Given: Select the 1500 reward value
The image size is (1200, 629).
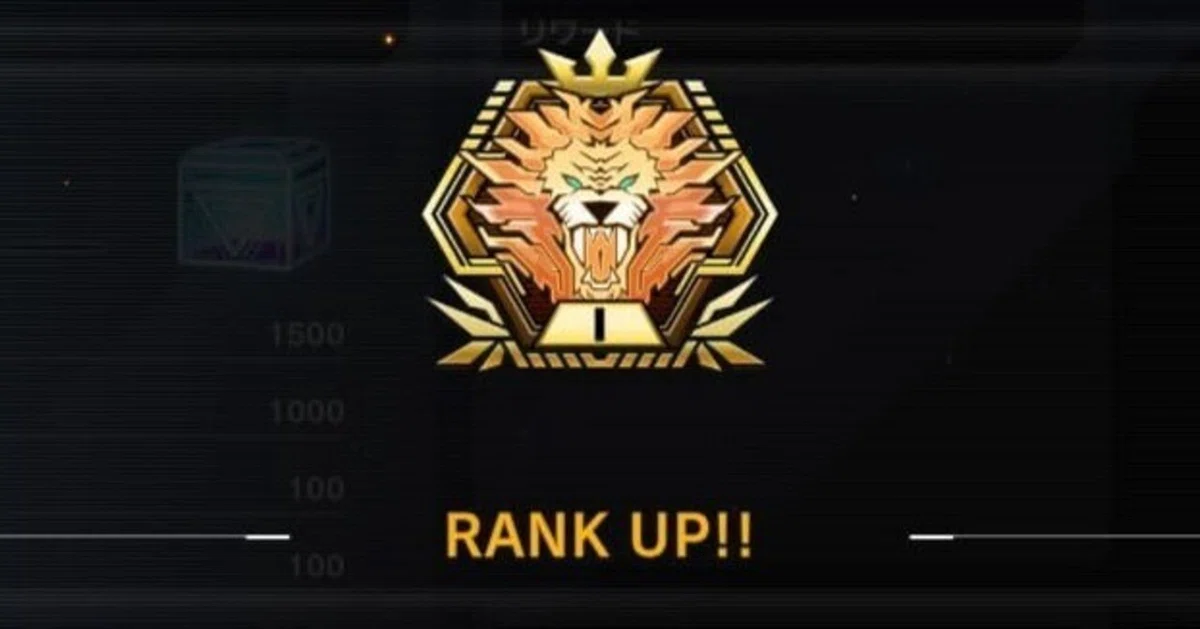Looking at the screenshot, I should coord(307,335).
